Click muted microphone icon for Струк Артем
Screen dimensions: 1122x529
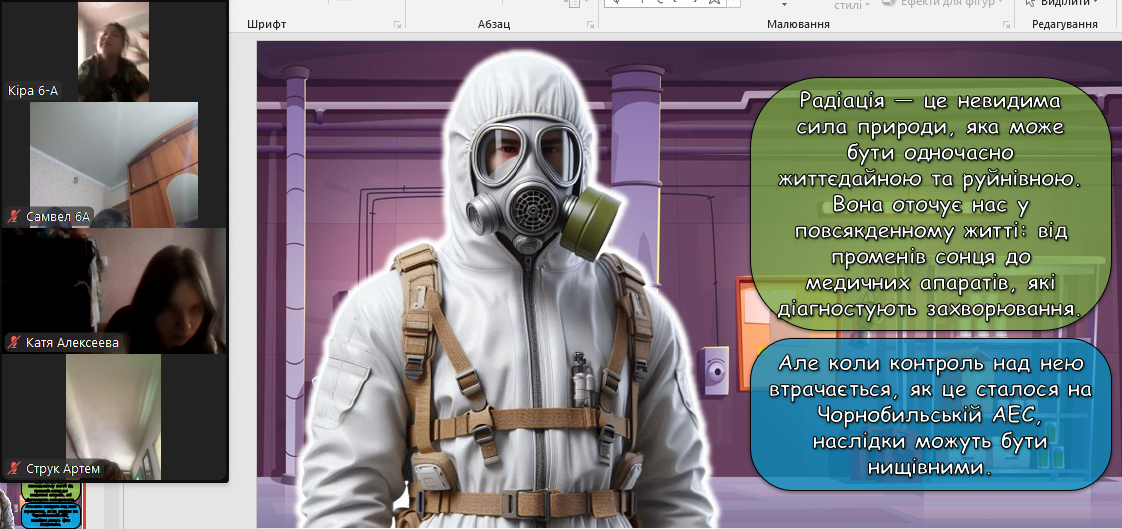[14, 470]
